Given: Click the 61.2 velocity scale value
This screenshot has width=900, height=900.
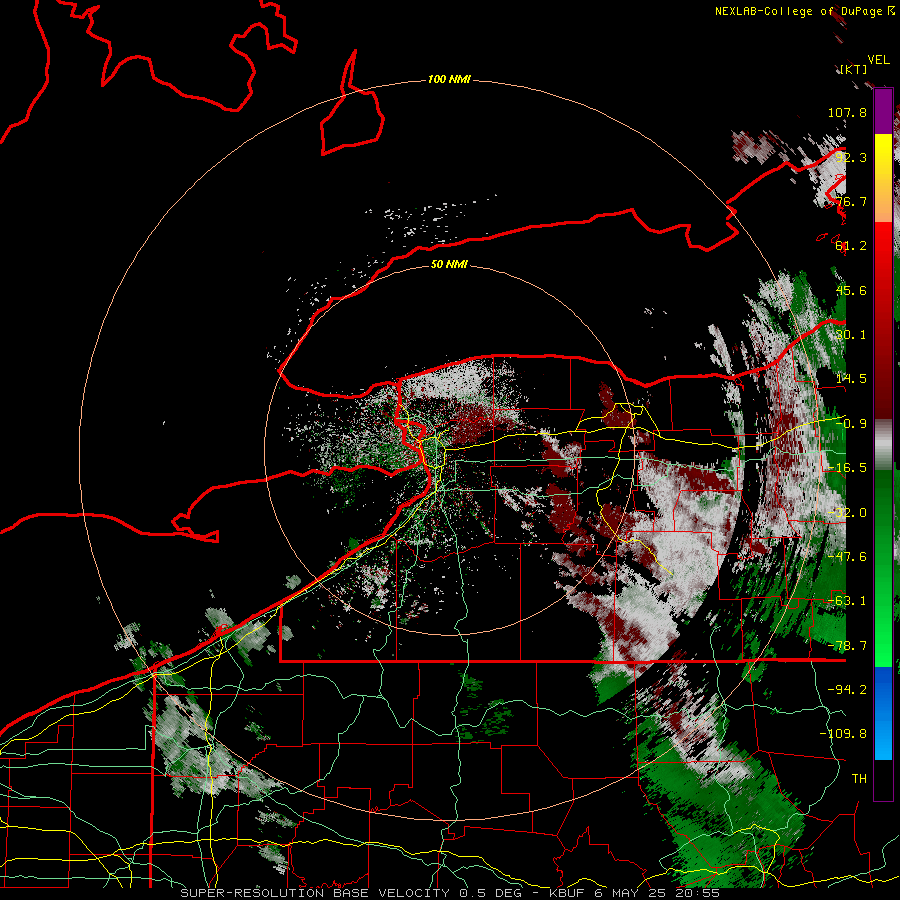Looking at the screenshot, I should [x=851, y=246].
